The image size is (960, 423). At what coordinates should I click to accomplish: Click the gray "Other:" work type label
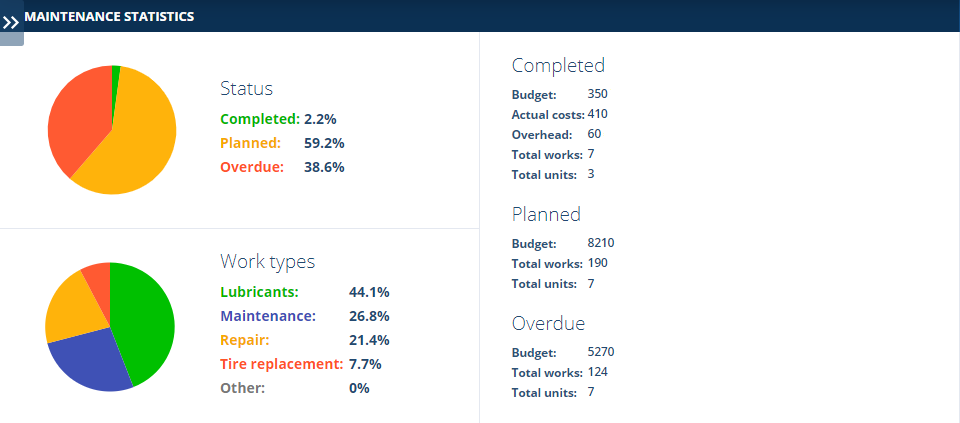243,388
